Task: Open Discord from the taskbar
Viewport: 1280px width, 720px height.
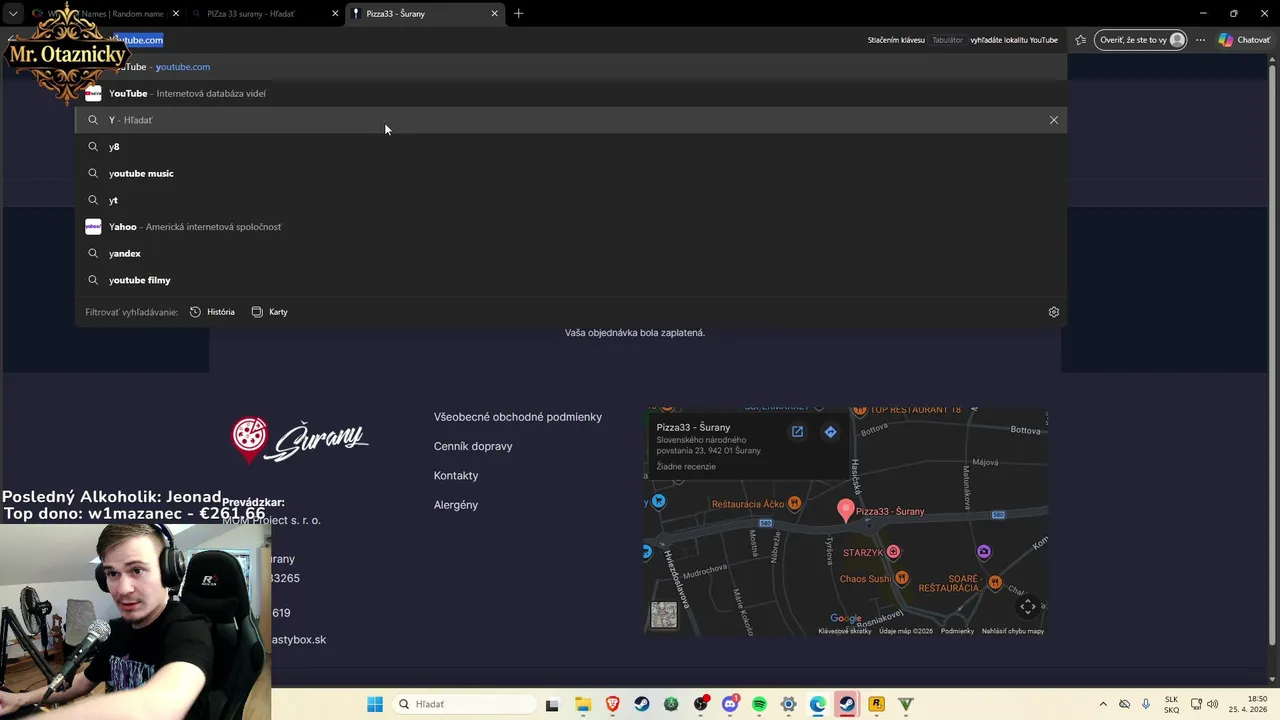Action: click(730, 704)
